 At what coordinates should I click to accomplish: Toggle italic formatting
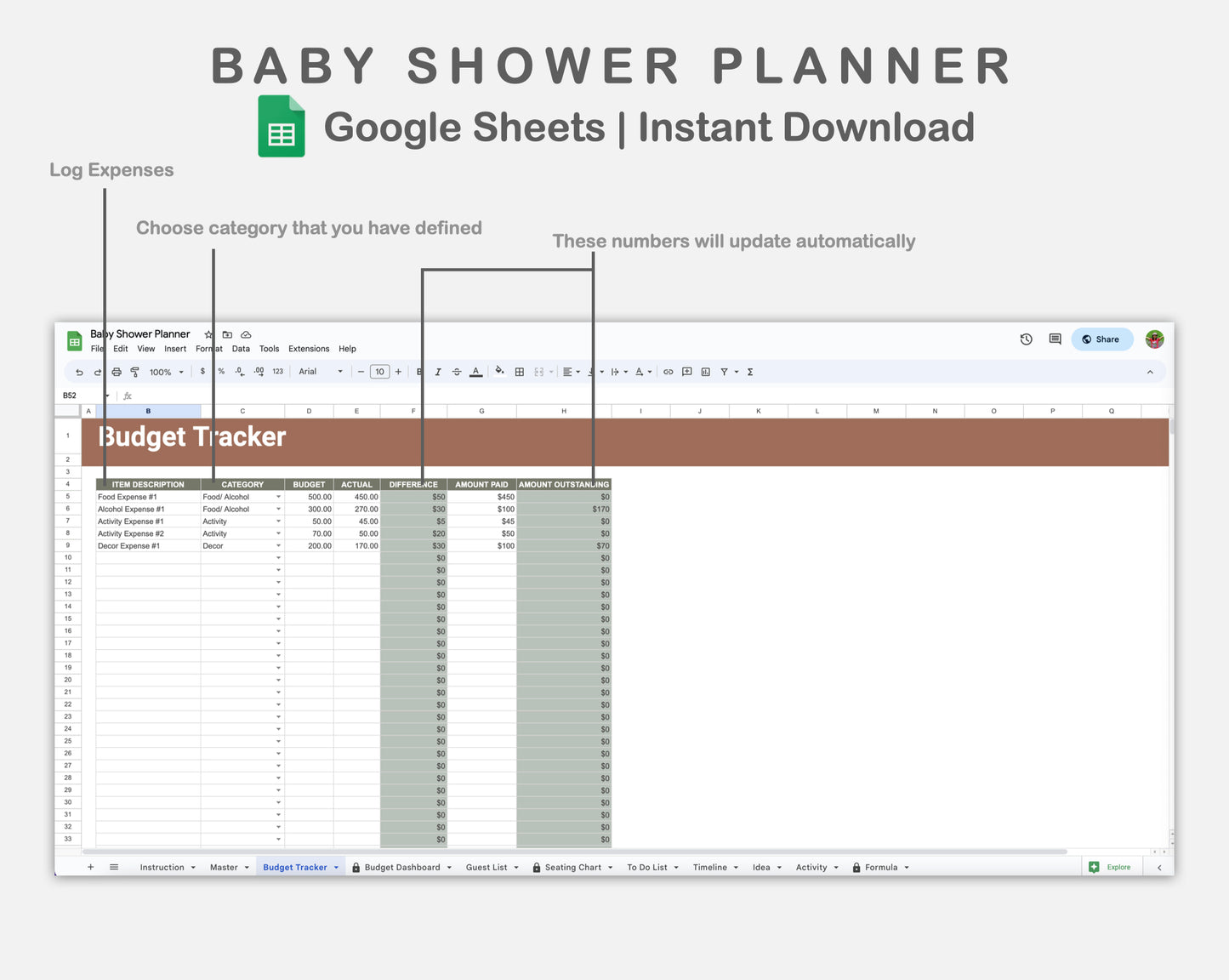pyautogui.click(x=438, y=372)
